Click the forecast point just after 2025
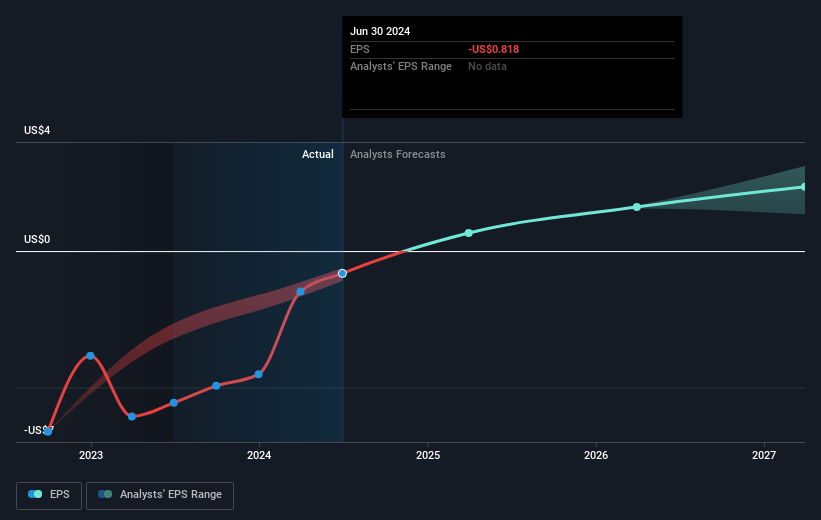 tap(469, 233)
